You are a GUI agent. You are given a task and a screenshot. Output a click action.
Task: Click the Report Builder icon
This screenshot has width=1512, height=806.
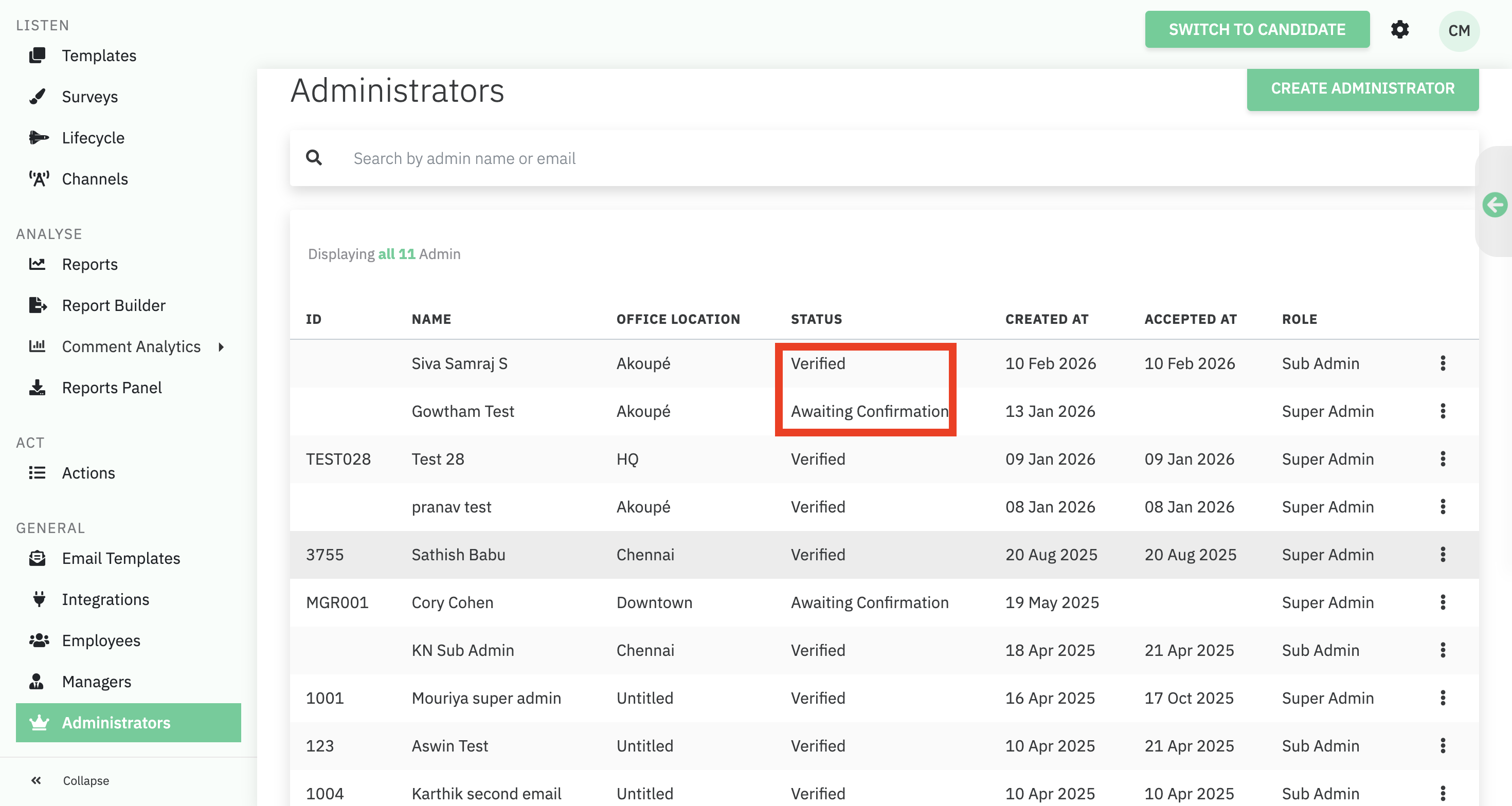tap(38, 306)
